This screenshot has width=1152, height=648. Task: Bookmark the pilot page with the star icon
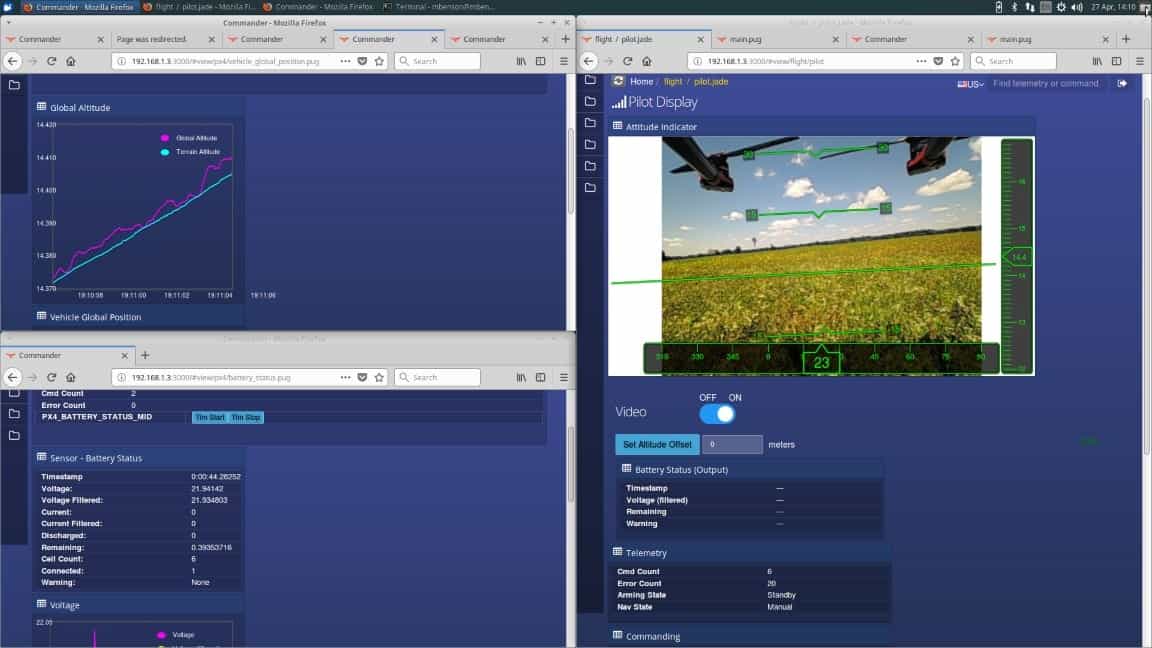(955, 61)
